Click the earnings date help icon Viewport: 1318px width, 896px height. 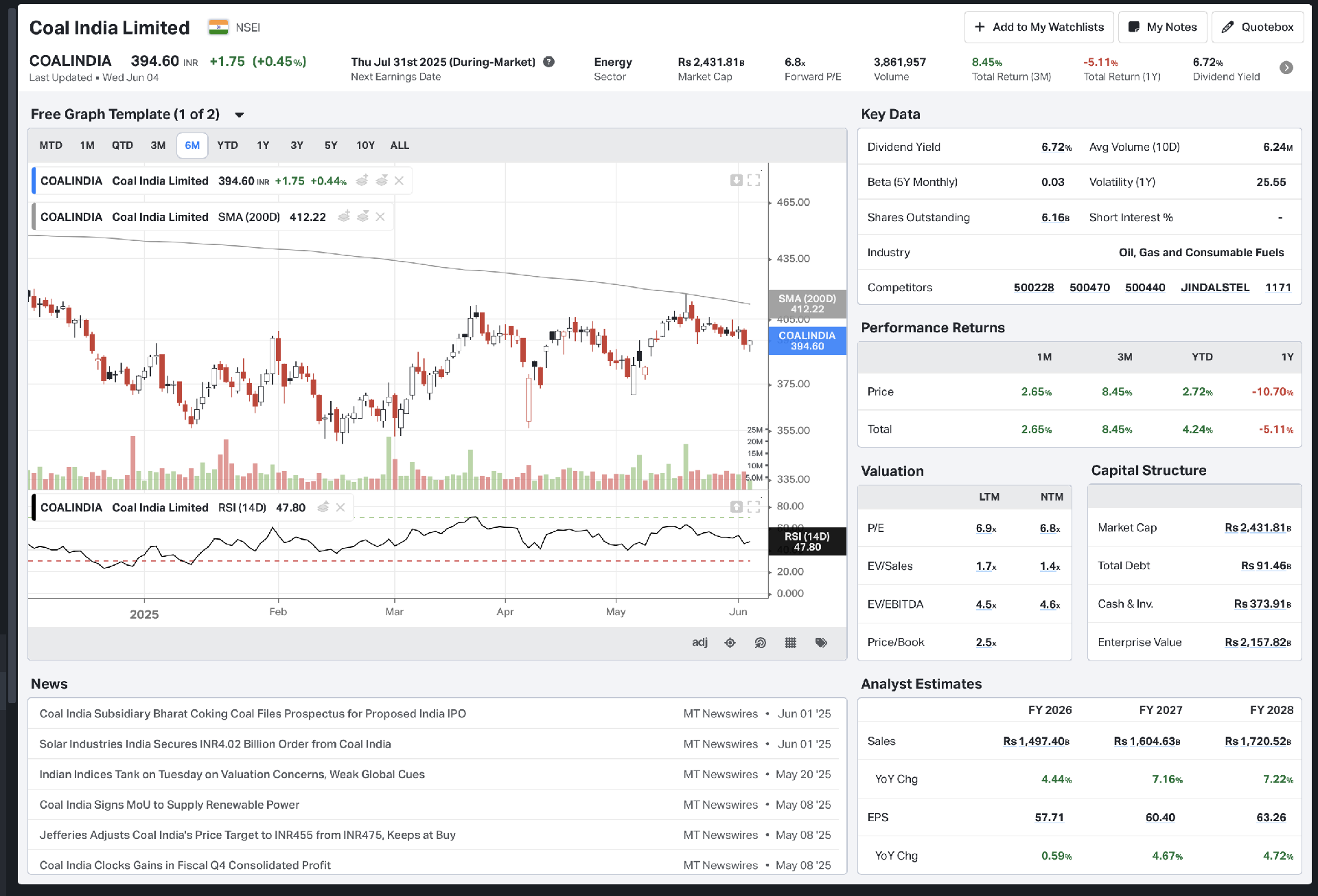[548, 62]
